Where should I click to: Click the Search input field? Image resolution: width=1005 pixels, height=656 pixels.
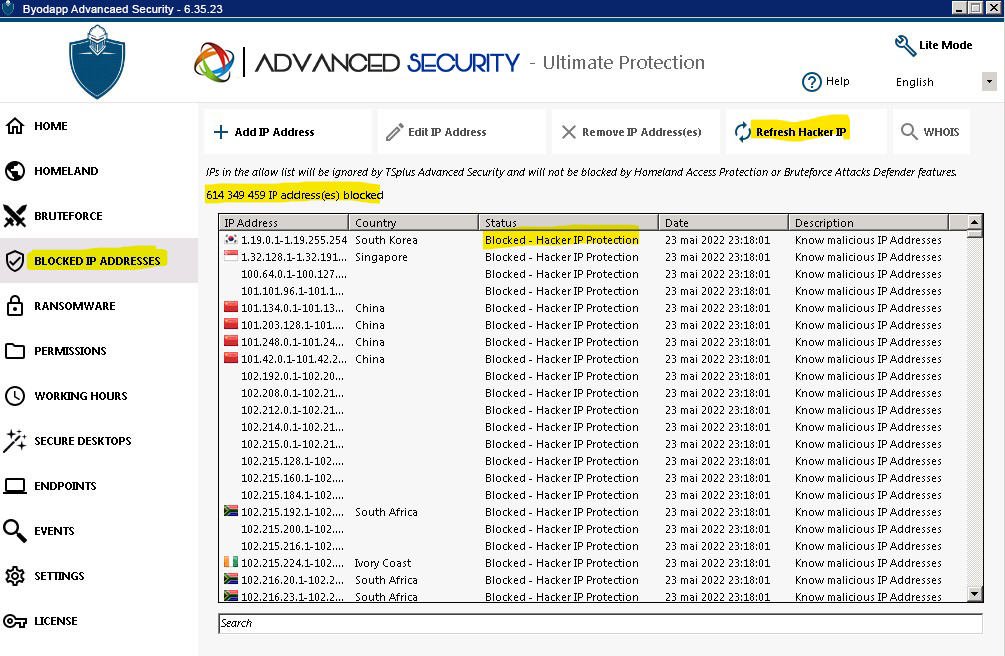click(600, 623)
